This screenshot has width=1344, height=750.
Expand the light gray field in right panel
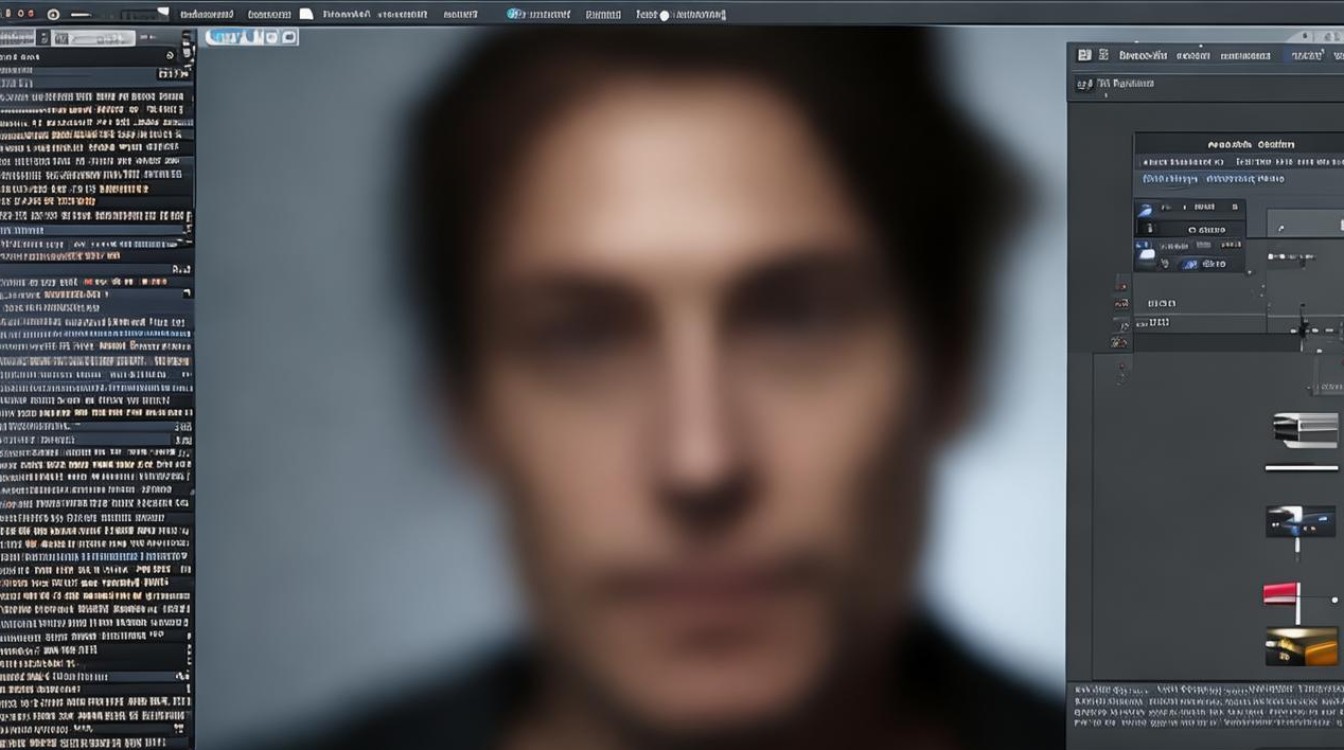coord(1305,223)
